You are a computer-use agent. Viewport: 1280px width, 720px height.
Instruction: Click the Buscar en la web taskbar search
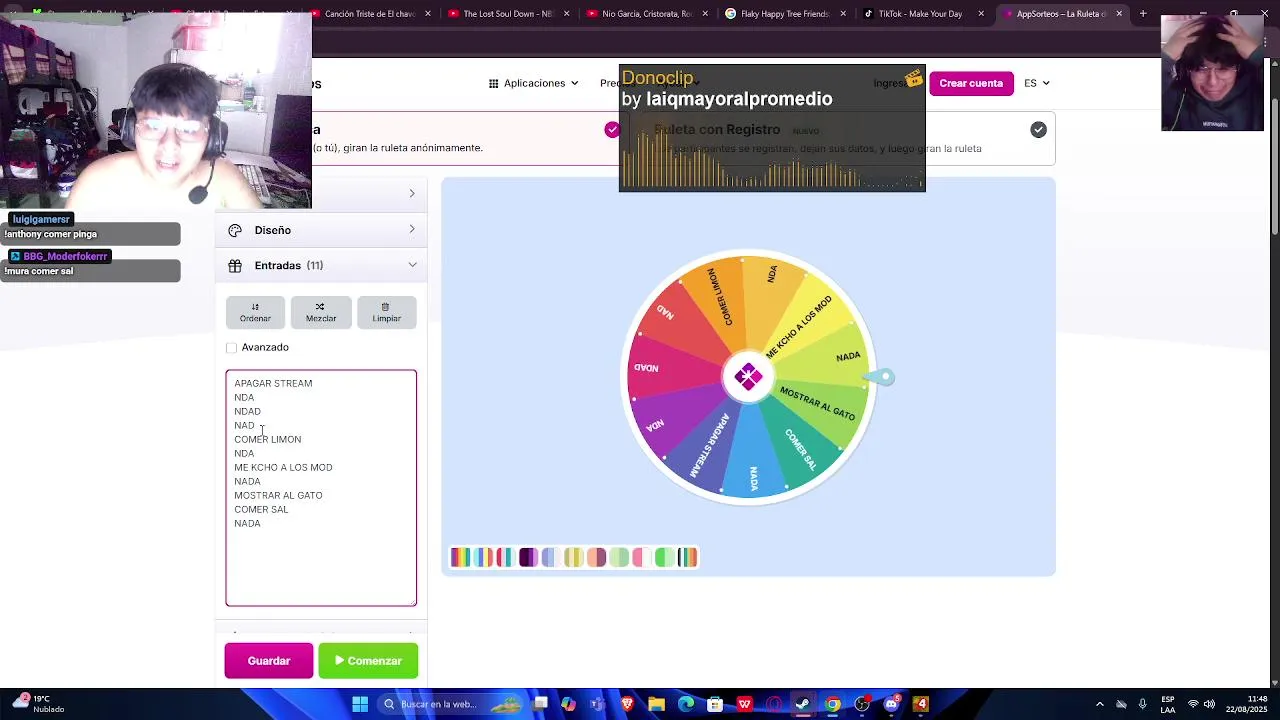452,704
